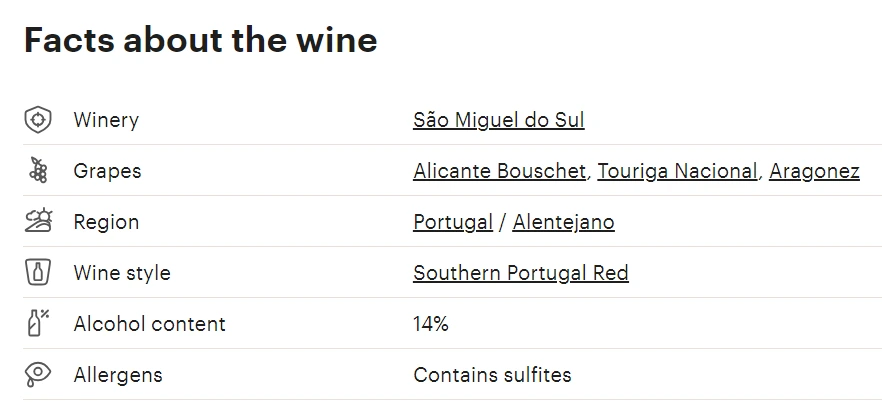
Task: Open Southern Portugal Red style link
Action: 520,273
